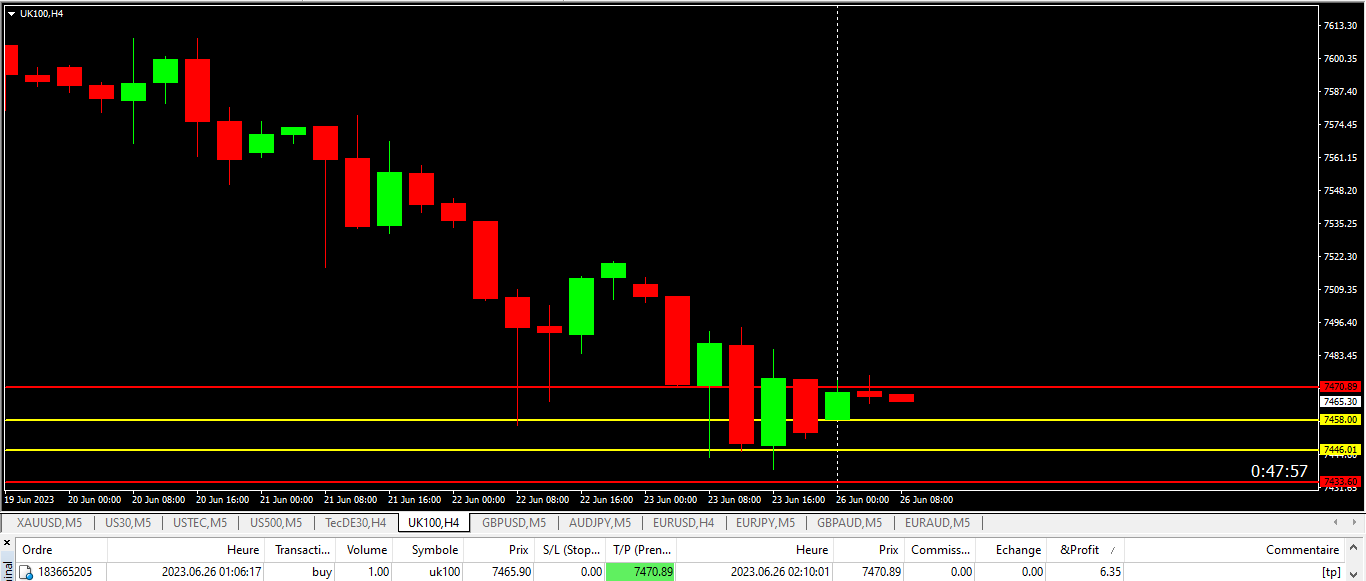Open the USTEC,M5 chart tab

[x=200, y=523]
